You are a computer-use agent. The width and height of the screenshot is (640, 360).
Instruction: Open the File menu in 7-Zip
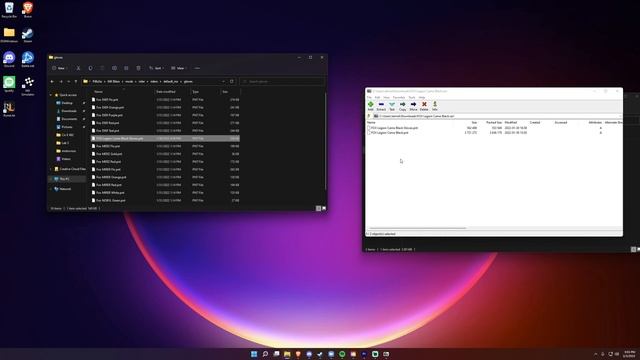[369, 98]
